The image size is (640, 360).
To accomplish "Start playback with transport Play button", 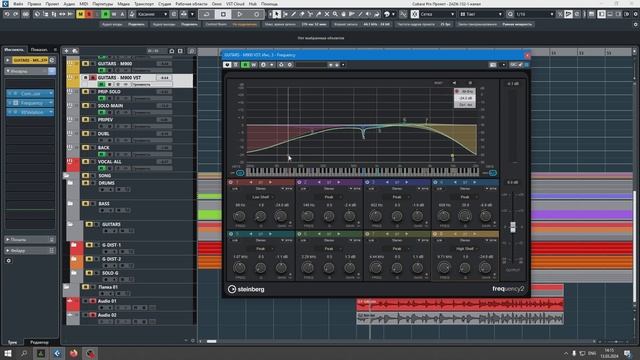I will [x=240, y=14].
